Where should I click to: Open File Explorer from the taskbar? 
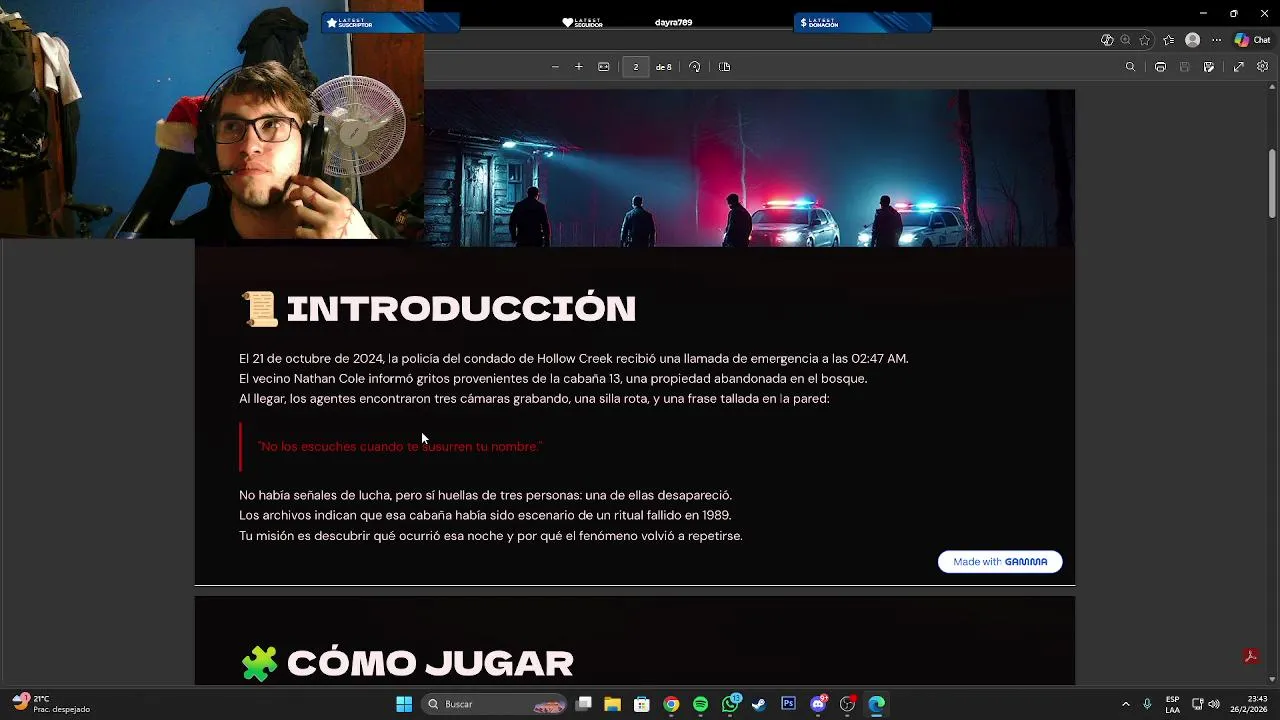[612, 704]
